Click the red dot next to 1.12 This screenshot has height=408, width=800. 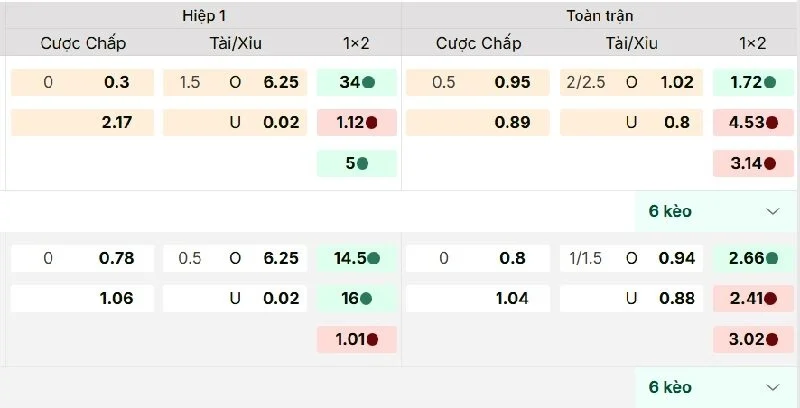point(372,123)
